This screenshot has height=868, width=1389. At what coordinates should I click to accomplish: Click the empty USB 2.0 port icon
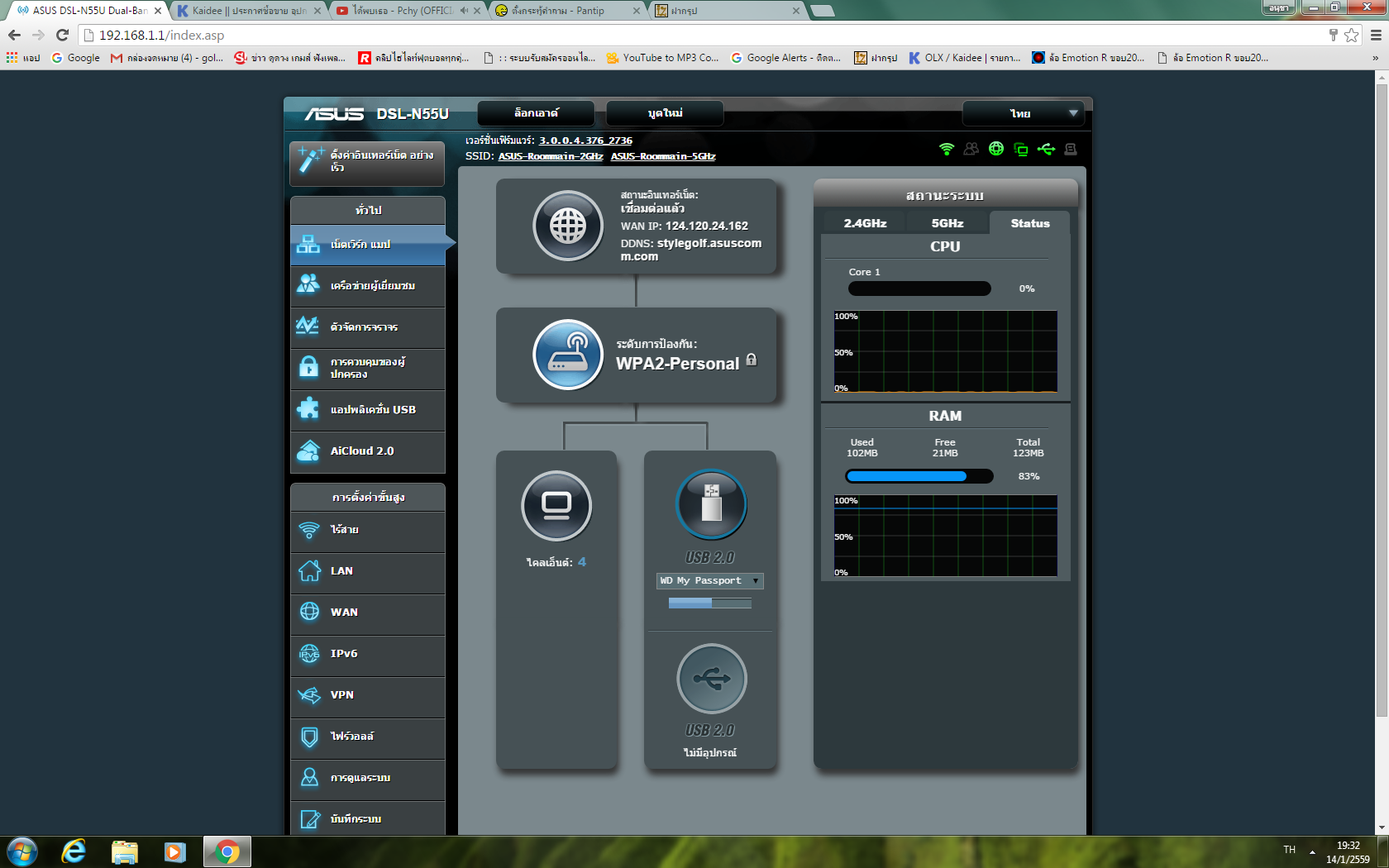click(x=711, y=679)
